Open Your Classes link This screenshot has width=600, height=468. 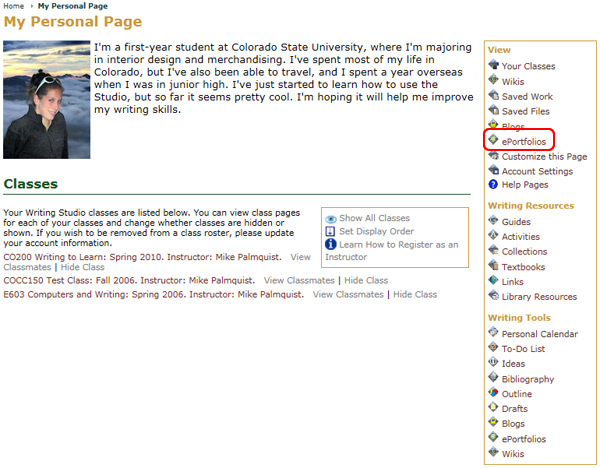click(528, 66)
